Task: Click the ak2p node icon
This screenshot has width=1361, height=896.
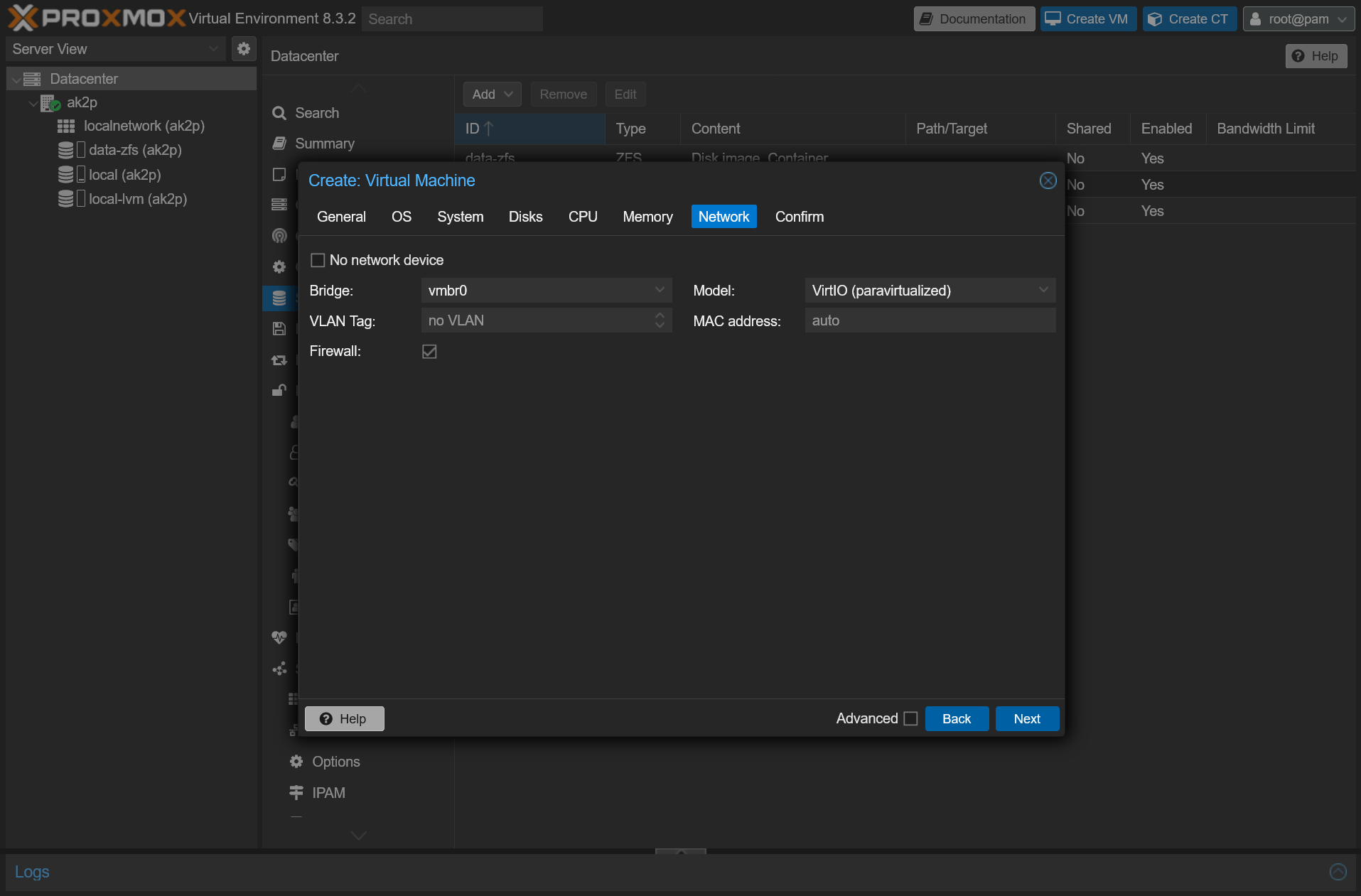Action: (50, 103)
